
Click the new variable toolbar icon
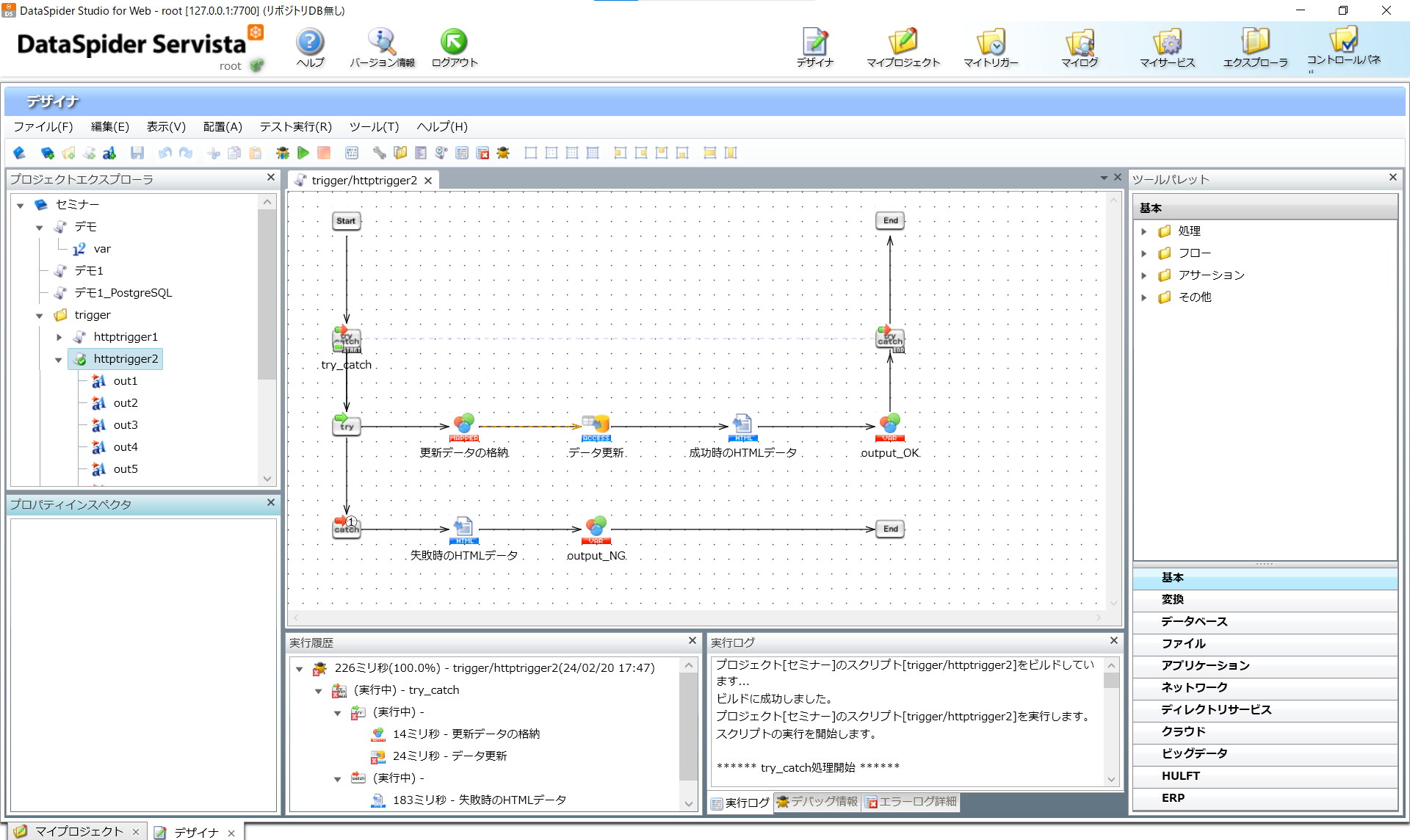[x=109, y=153]
